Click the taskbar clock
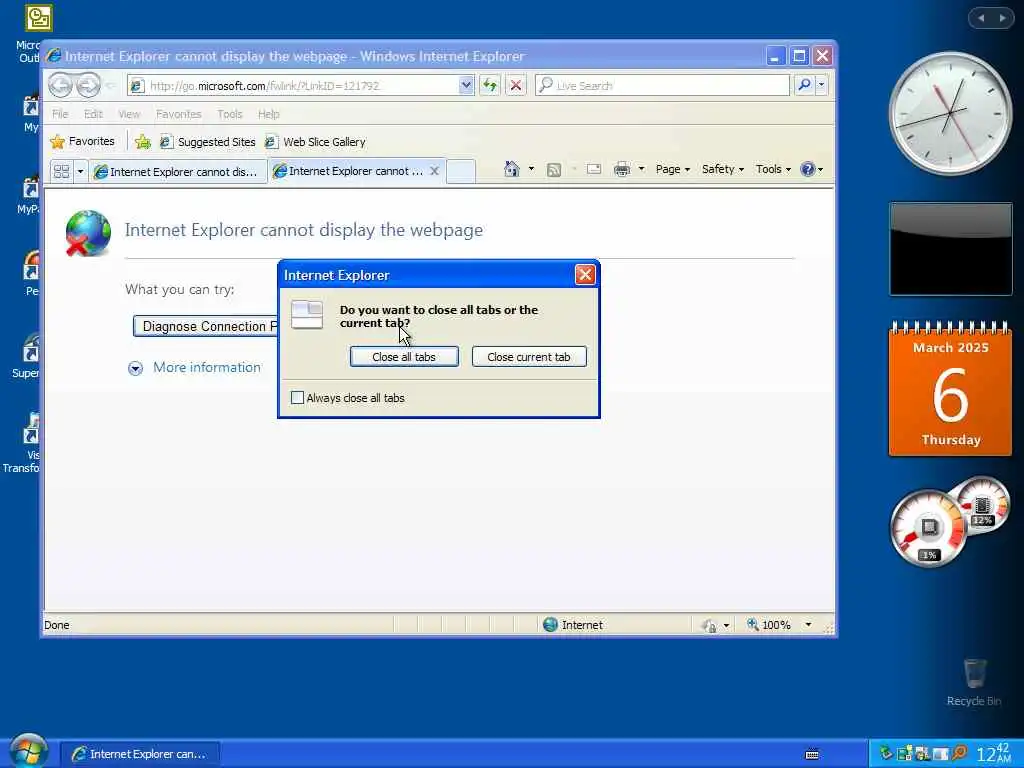The image size is (1024, 768). click(993, 754)
